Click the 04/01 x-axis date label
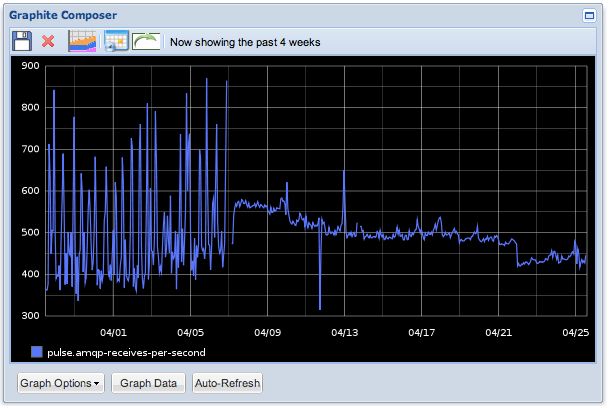 coord(113,333)
